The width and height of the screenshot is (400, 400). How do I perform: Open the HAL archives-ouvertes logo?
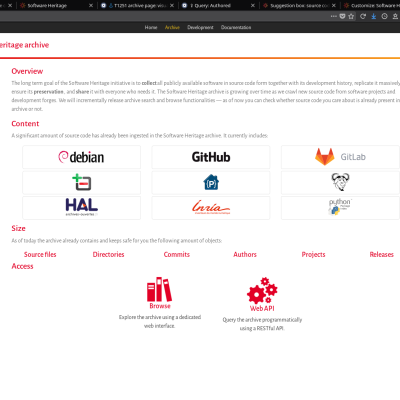pos(81,207)
